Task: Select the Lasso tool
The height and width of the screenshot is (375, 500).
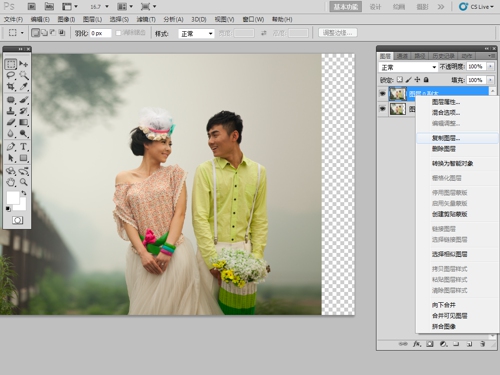Action: (11, 75)
